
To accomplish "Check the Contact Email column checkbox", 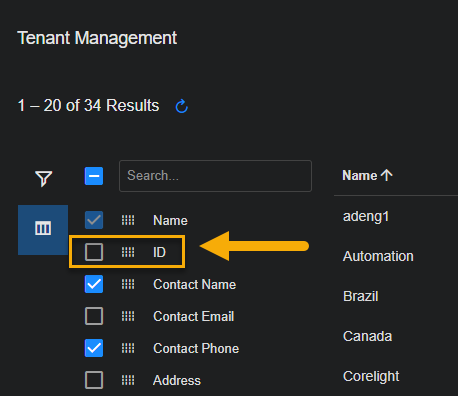I will click(94, 316).
